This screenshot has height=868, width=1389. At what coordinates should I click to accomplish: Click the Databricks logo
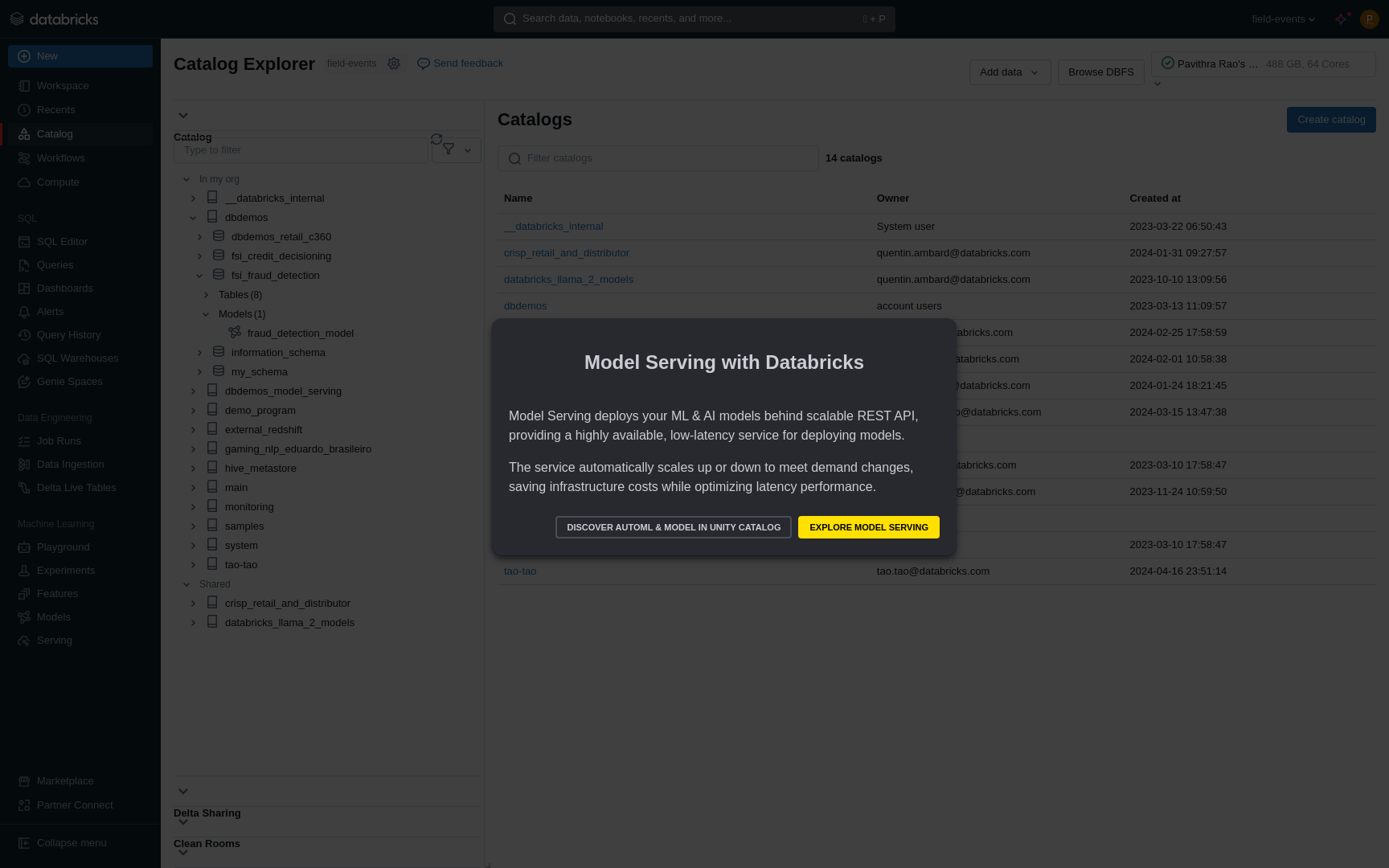pyautogui.click(x=54, y=18)
